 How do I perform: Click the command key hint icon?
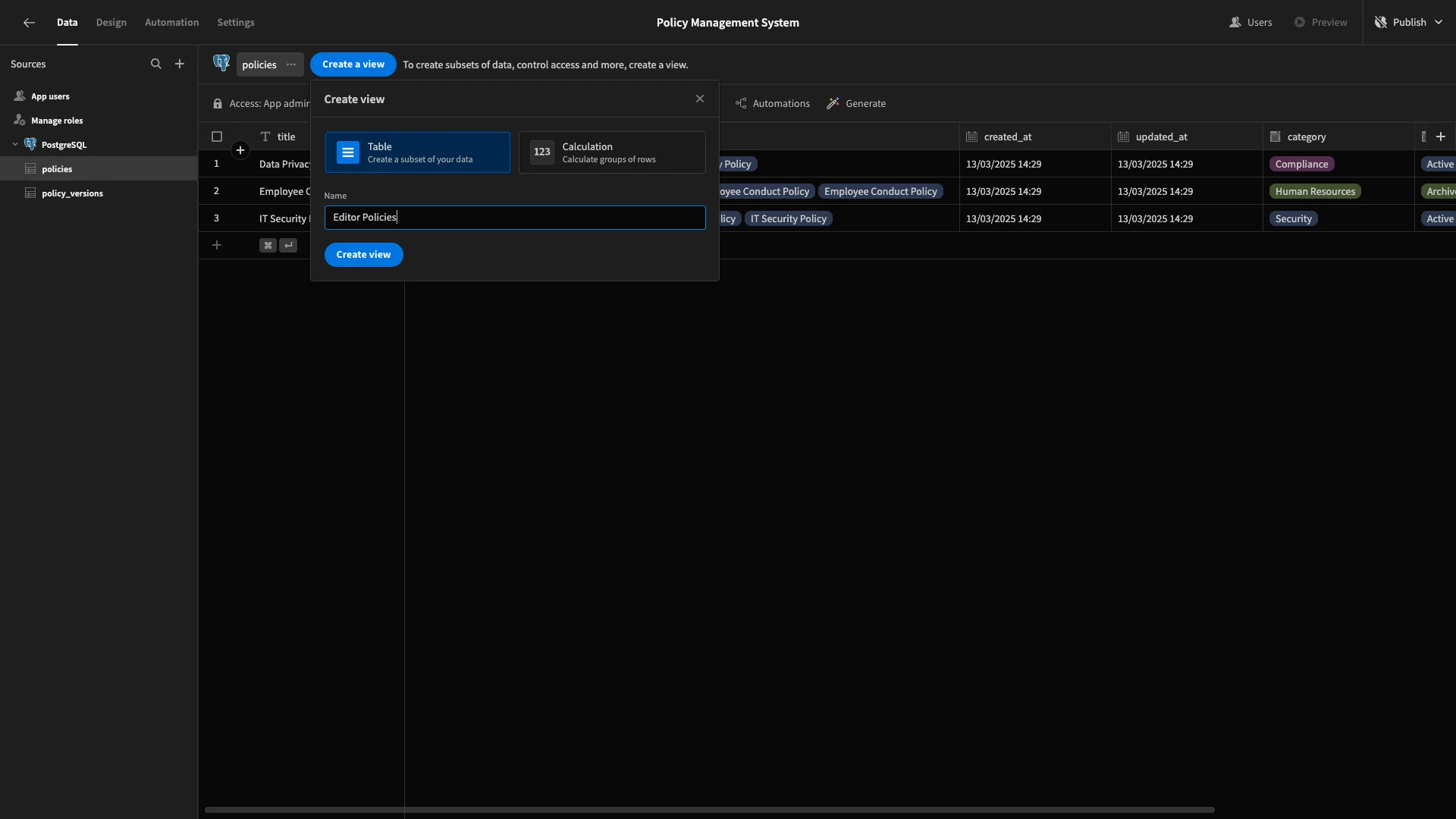click(x=268, y=246)
